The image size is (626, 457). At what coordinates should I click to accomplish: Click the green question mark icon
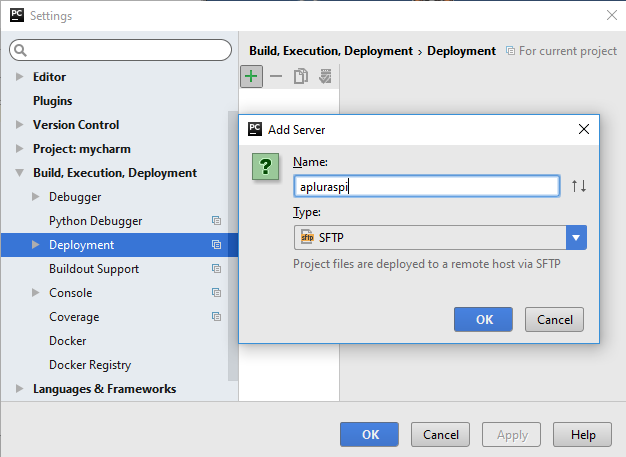[265, 166]
